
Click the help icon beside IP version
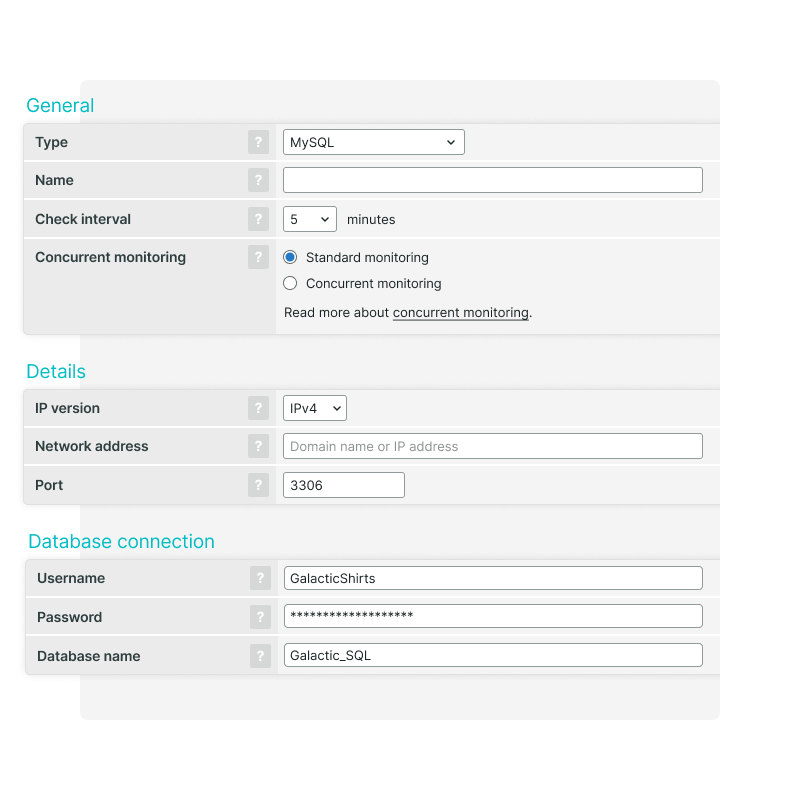coord(258,408)
